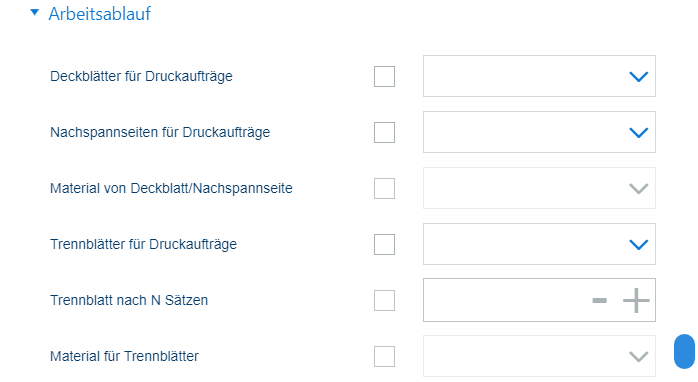Check Material von Deckblatt/Nachspannseite box
Screen dimensions: 698x382
(x=384, y=188)
